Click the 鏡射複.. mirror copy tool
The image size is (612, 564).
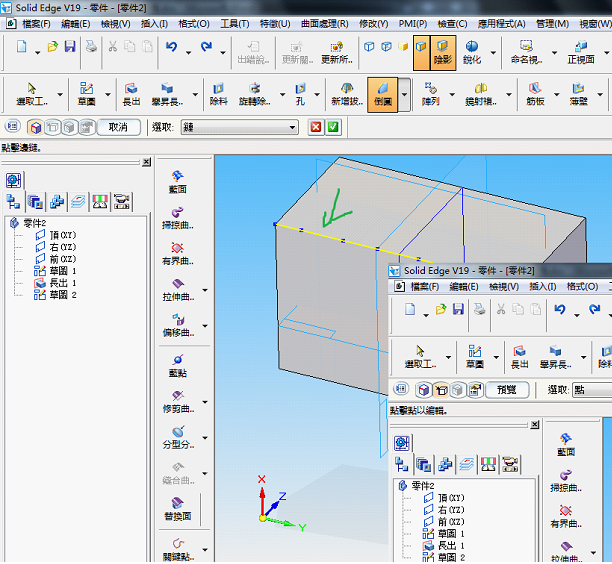coord(481,94)
